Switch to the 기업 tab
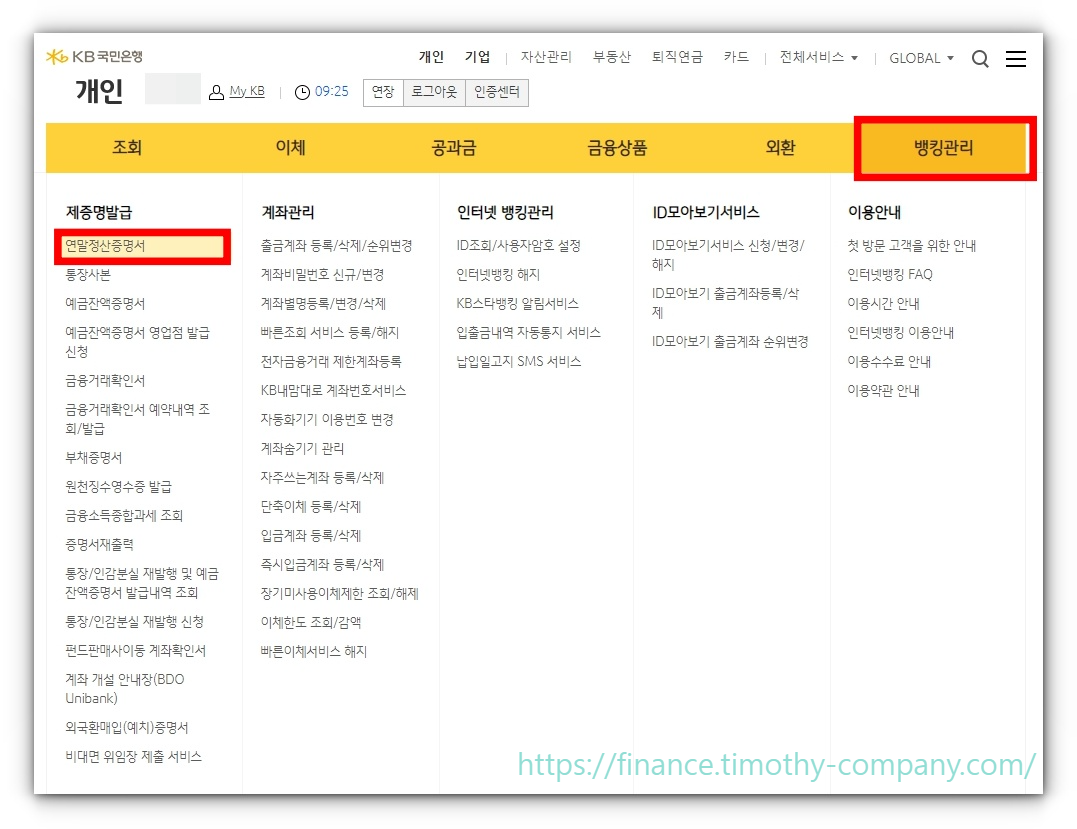This screenshot has height=829, width=1077. coord(478,57)
